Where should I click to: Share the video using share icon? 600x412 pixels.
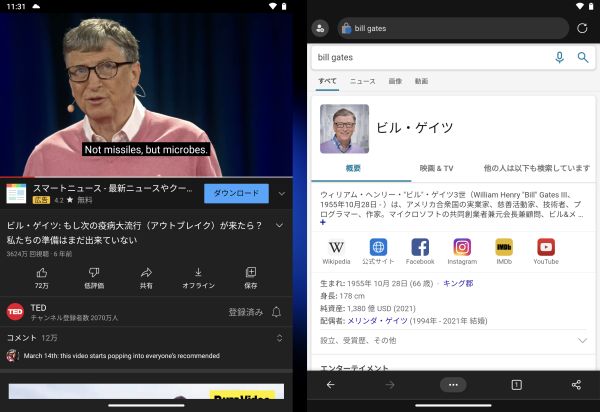146,272
